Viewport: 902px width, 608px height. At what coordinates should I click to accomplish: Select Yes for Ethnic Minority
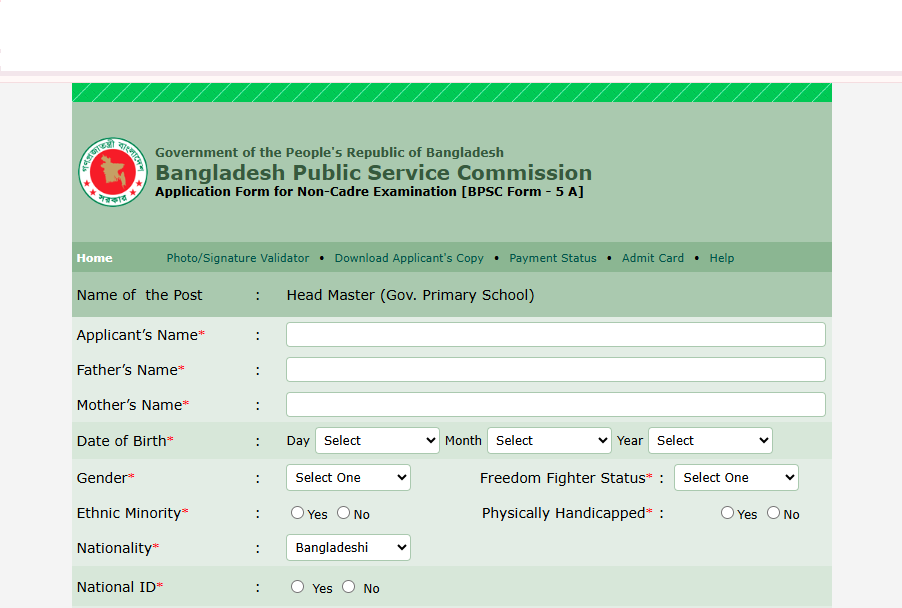click(x=298, y=513)
